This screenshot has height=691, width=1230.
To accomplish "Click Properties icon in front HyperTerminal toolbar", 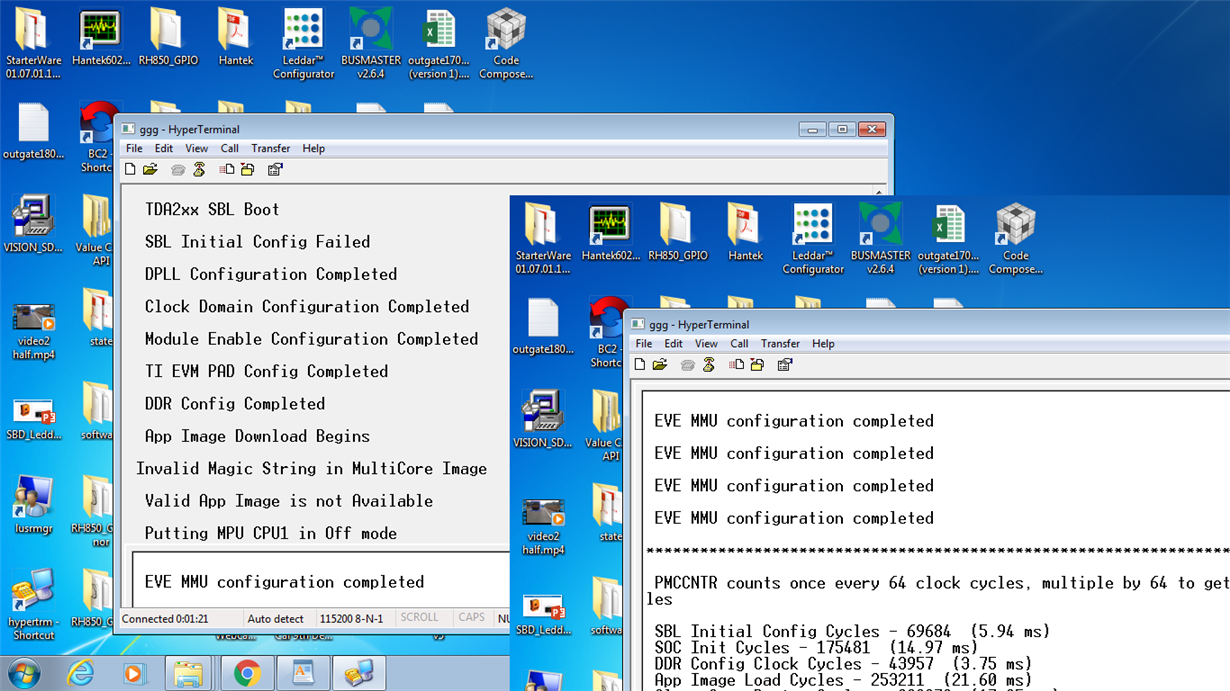I will pyautogui.click(x=785, y=365).
